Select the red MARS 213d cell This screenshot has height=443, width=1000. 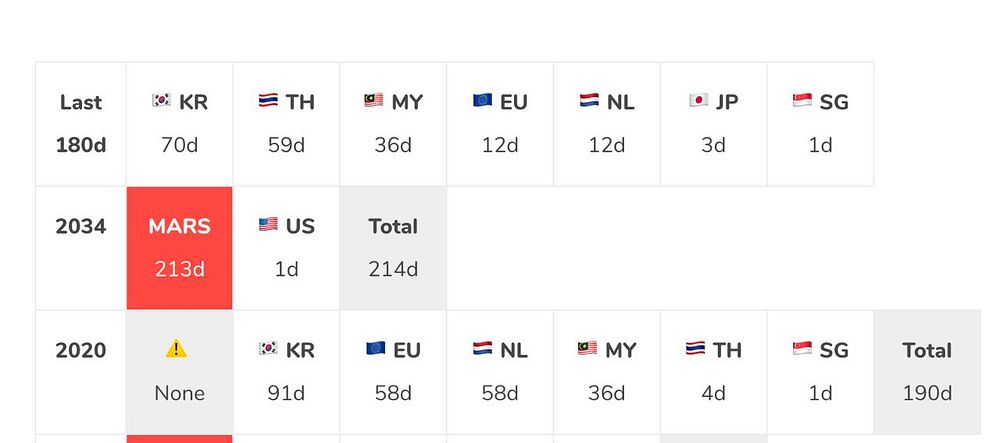(x=180, y=248)
